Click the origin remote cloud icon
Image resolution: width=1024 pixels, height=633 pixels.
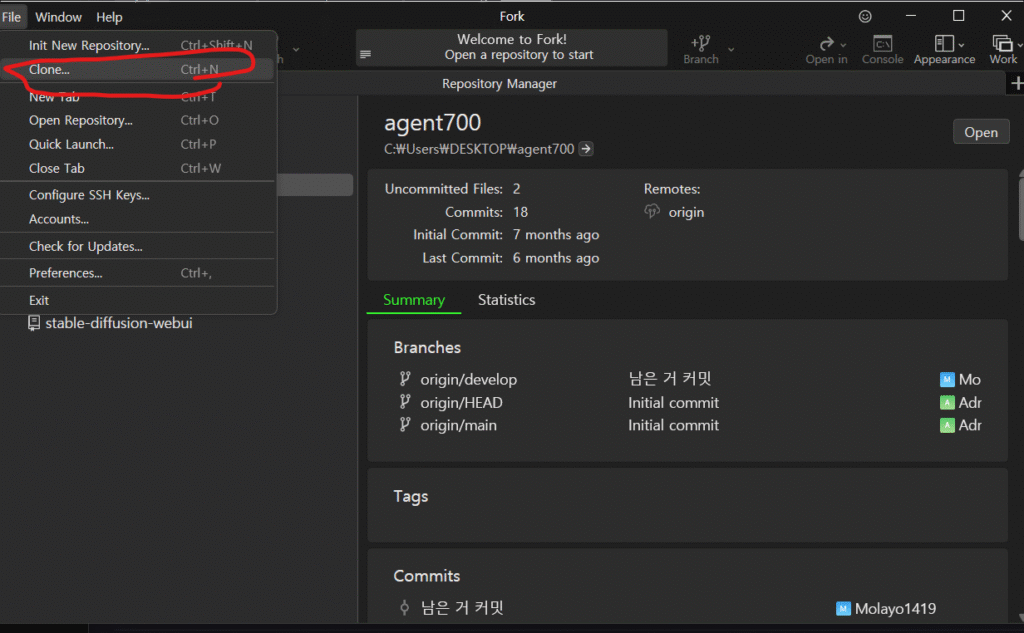tap(652, 212)
